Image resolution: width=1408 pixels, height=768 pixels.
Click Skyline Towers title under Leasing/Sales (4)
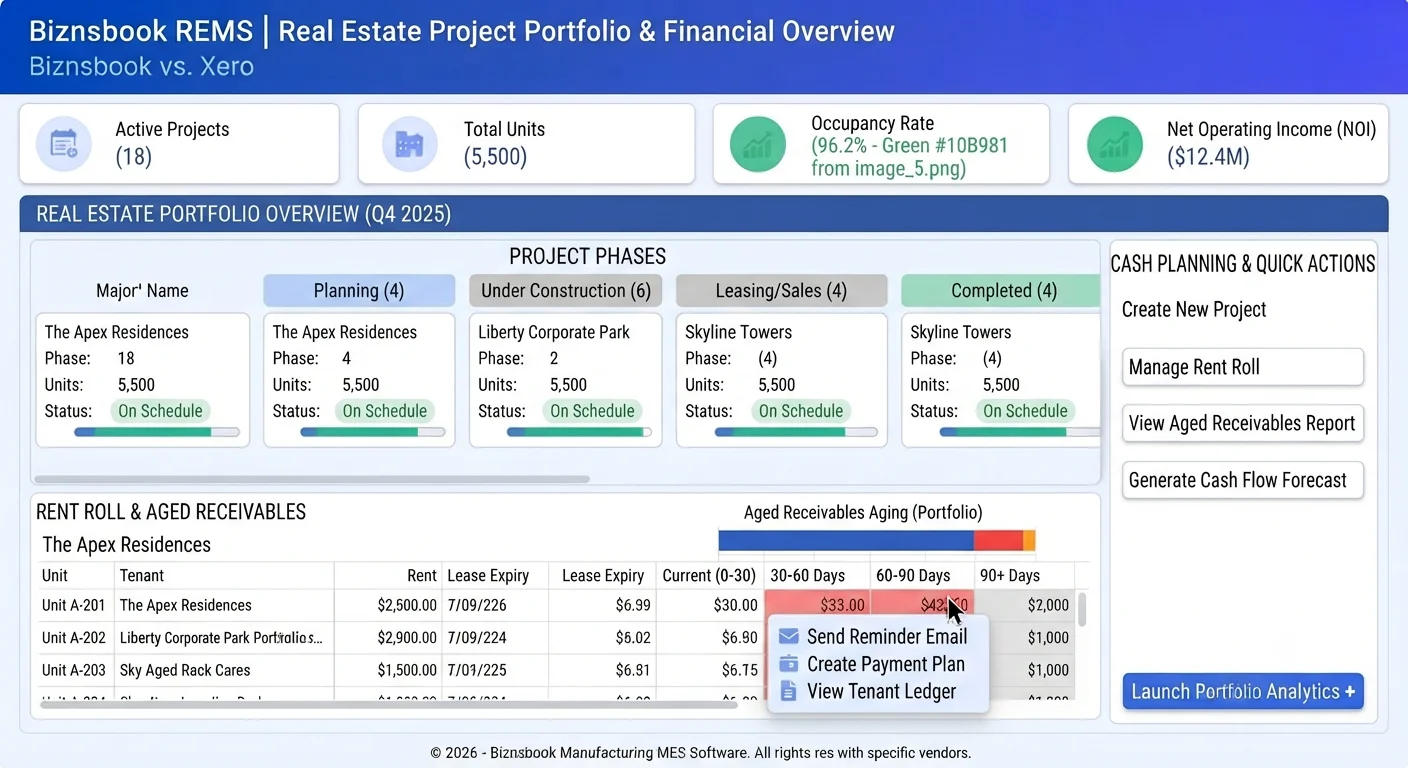point(738,332)
